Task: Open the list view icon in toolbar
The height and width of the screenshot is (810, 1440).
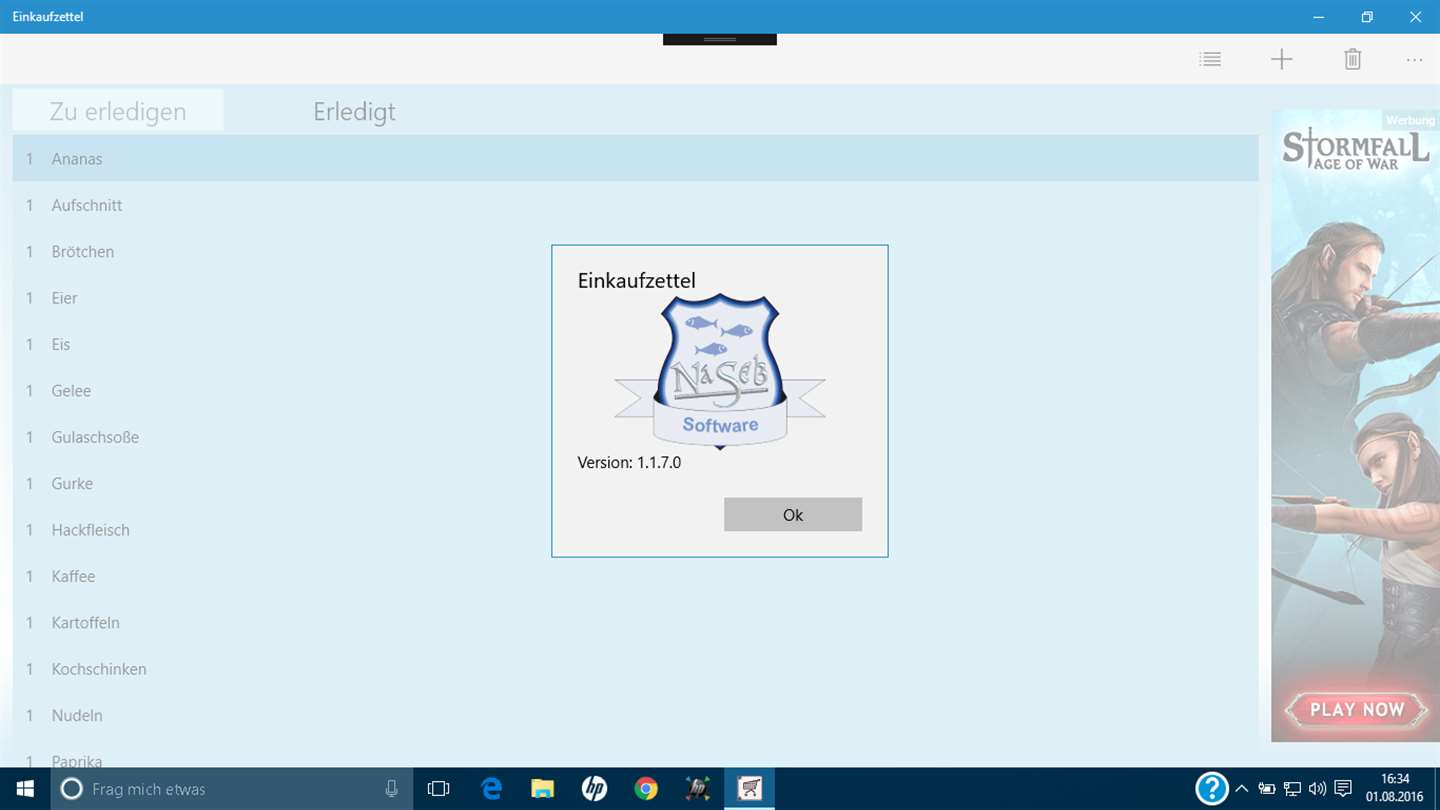Action: tap(1210, 60)
